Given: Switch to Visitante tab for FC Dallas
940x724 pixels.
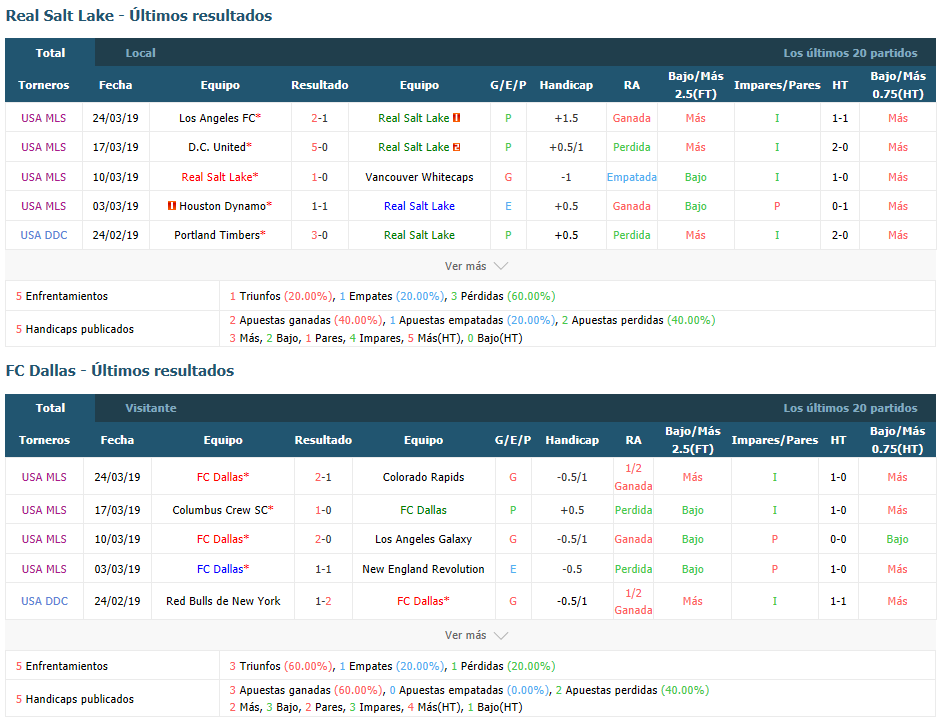Looking at the screenshot, I should tap(150, 408).
